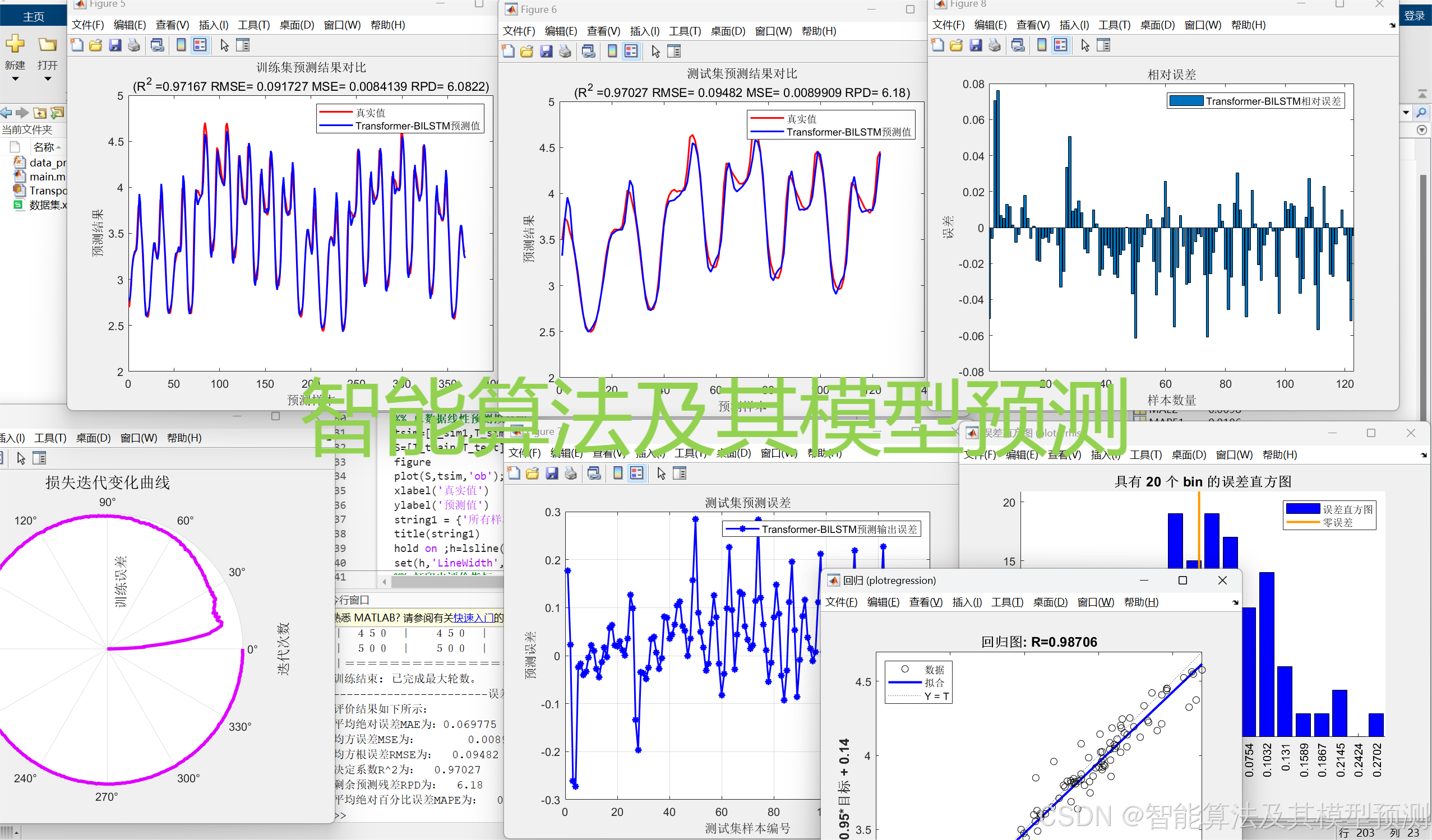Click the colormap colorbar swatch in Figure 8 toolbar
Image resolution: width=1432 pixels, height=840 pixels.
point(1042,45)
